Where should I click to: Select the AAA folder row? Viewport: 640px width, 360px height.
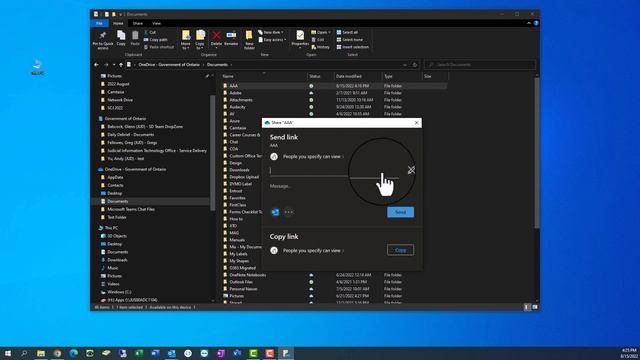click(x=335, y=86)
